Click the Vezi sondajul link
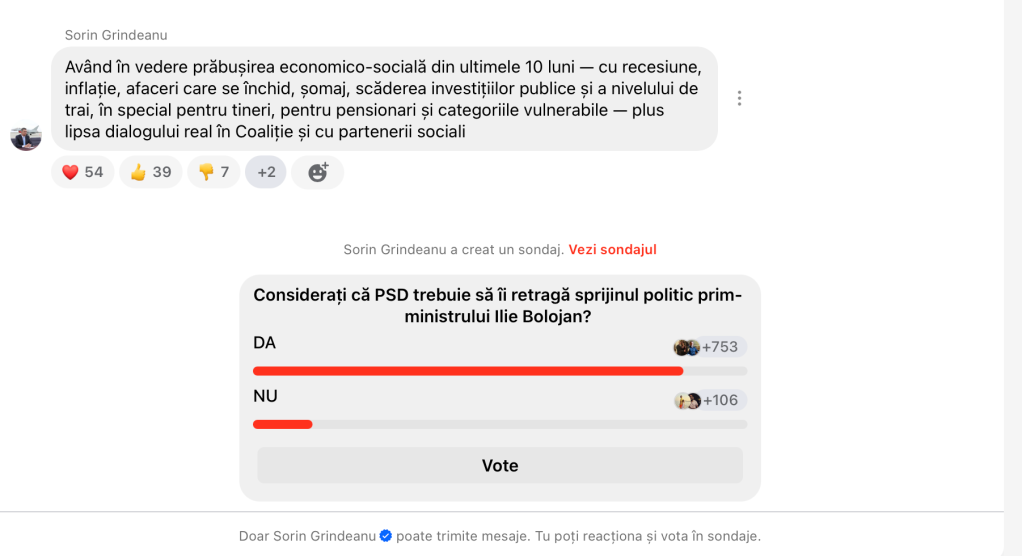Screen dimensions: 1022x556 (612, 249)
